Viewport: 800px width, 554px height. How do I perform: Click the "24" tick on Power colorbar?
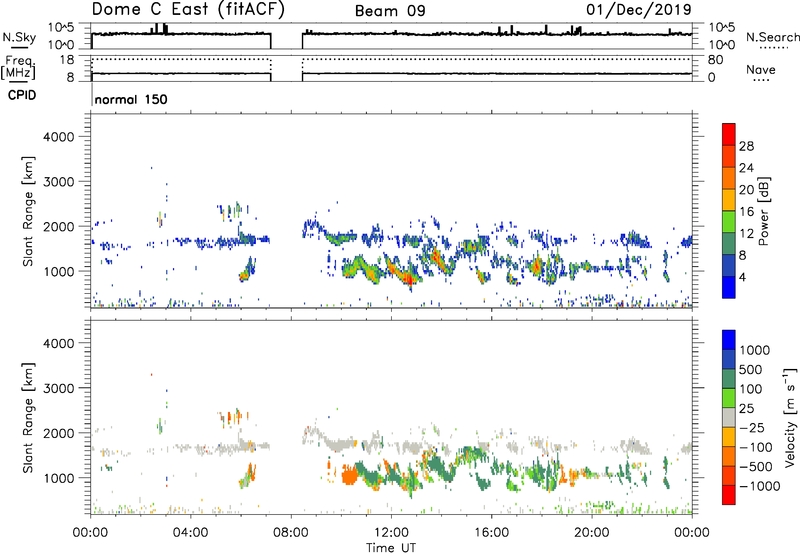pyautogui.click(x=746, y=168)
